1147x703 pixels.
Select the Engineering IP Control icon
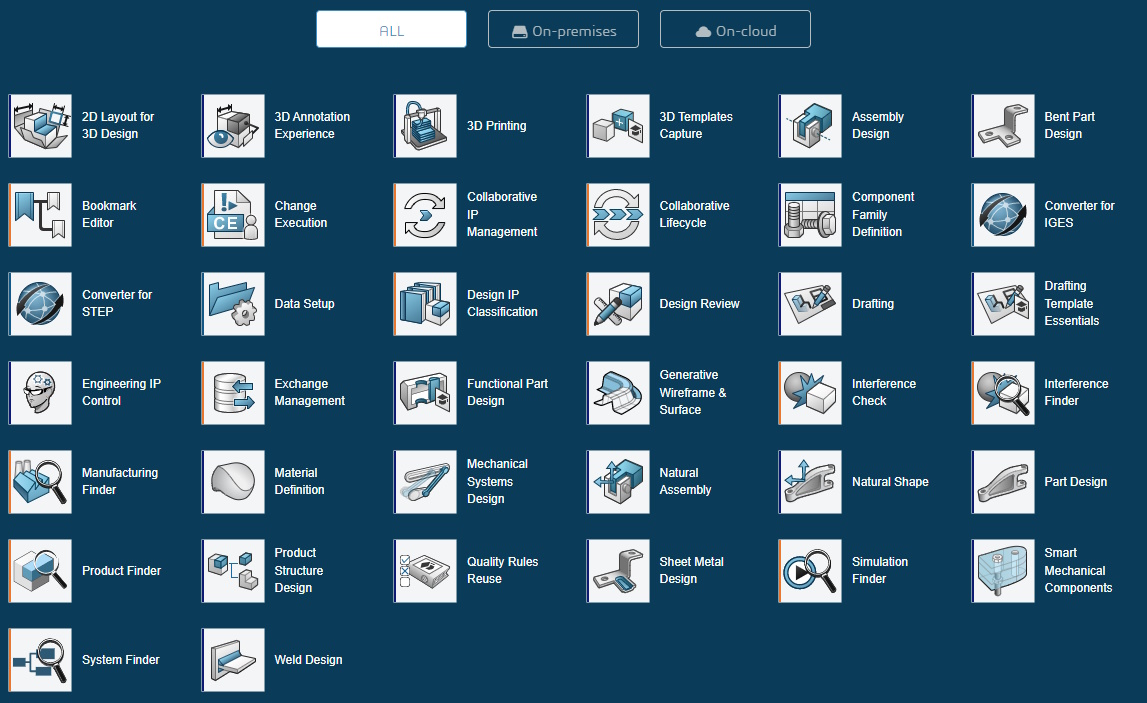point(41,393)
